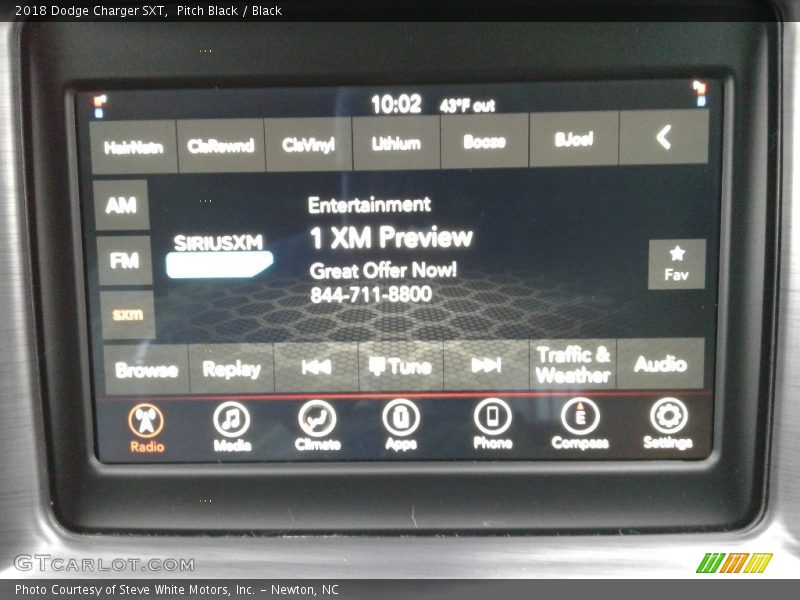
Task: Switch to the AM band
Action: coord(121,205)
